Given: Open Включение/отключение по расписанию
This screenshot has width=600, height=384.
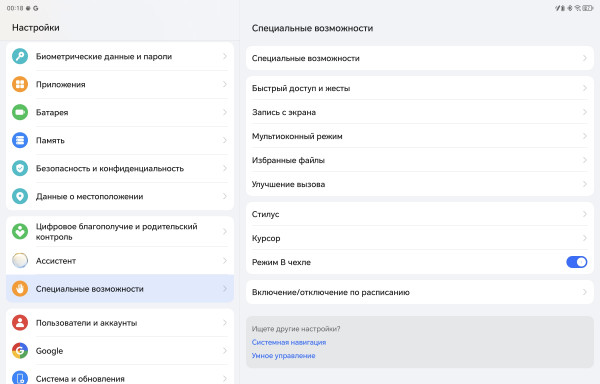Looking at the screenshot, I should [420, 292].
